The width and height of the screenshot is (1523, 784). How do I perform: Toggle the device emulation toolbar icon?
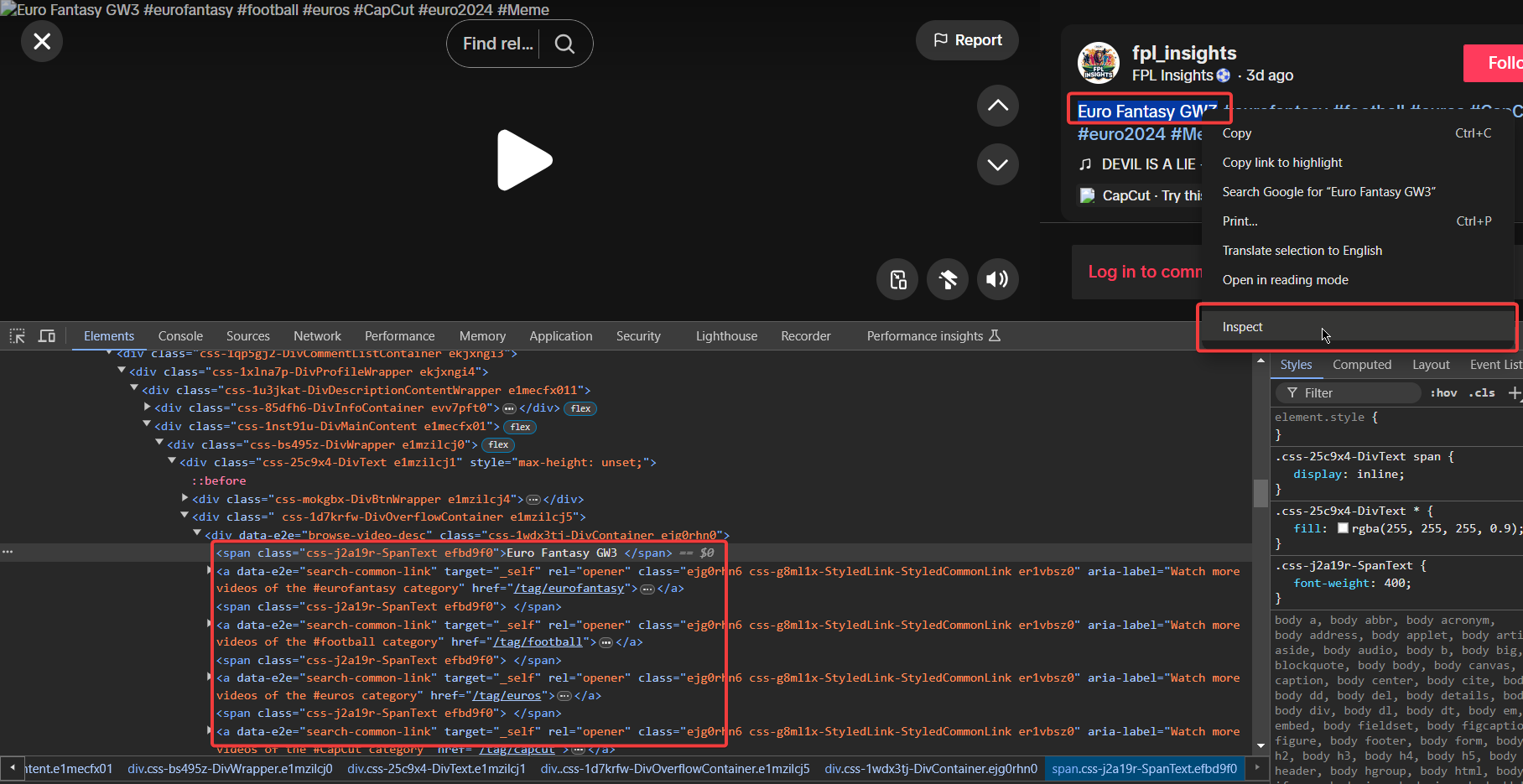(x=47, y=335)
